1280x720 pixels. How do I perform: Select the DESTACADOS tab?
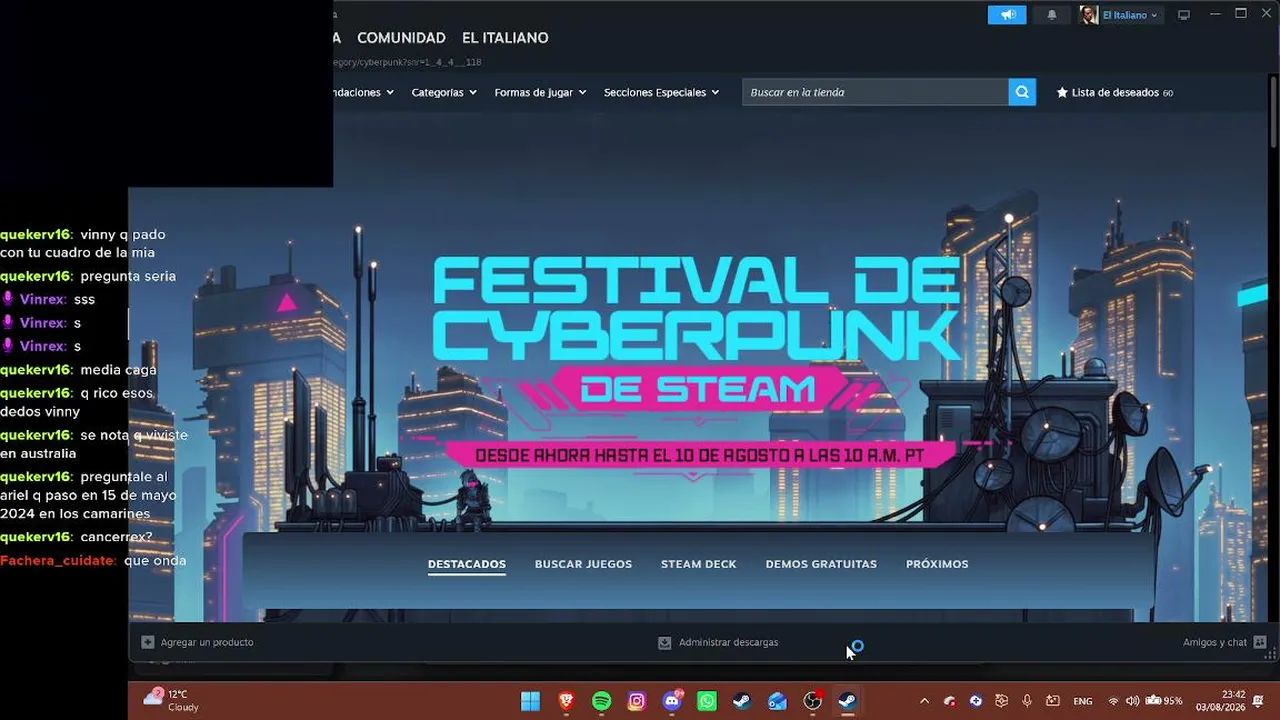click(467, 564)
